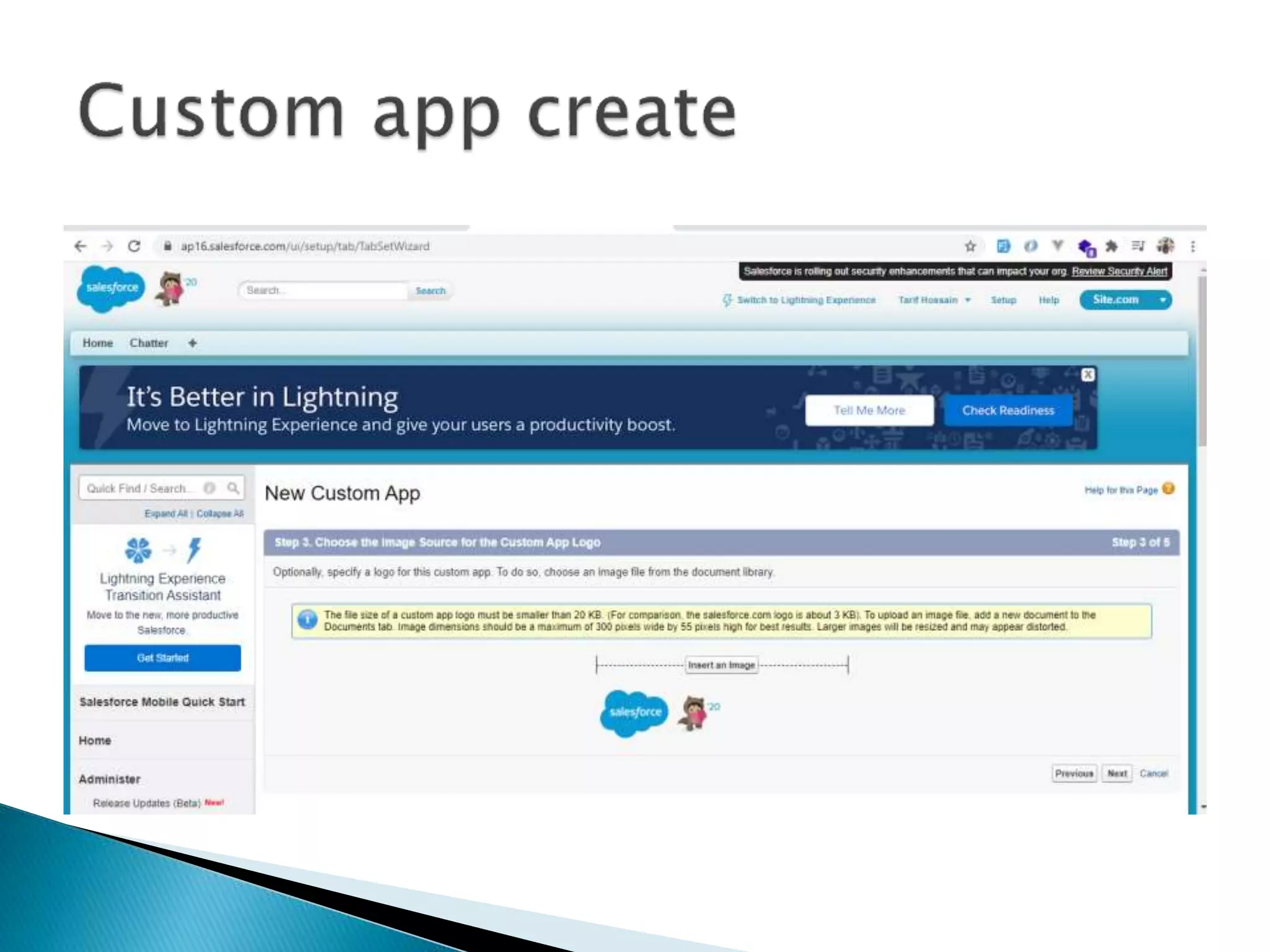Open the browser extensions puzzle icon

(x=1111, y=247)
